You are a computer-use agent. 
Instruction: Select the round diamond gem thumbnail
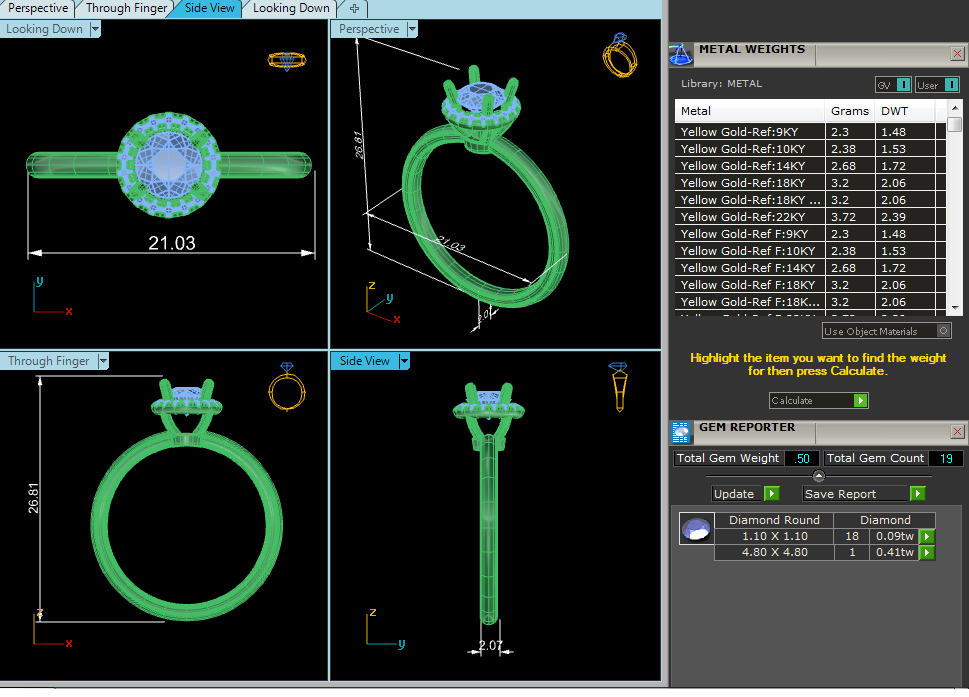pyautogui.click(x=696, y=529)
